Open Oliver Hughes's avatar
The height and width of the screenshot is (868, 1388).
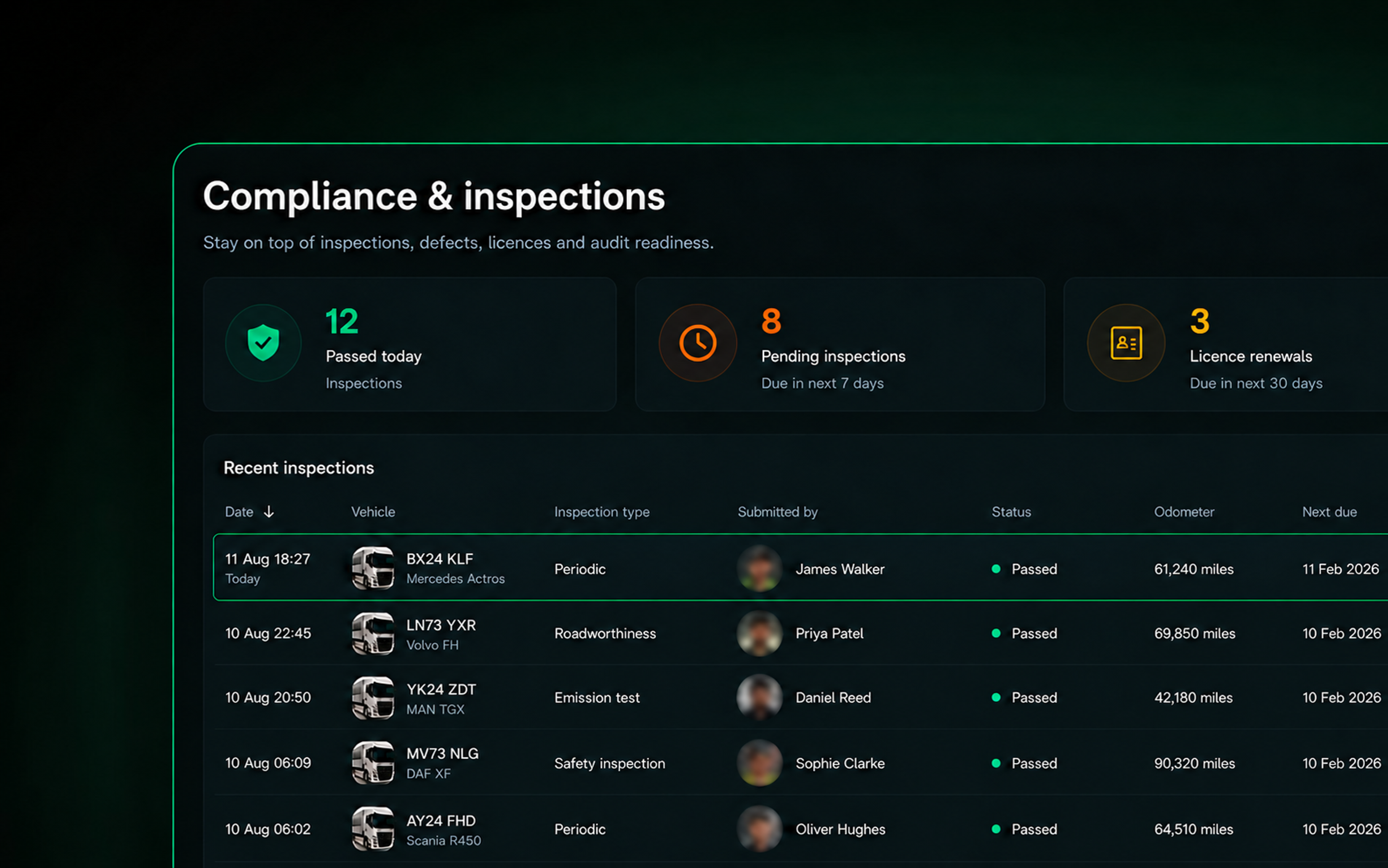[759, 829]
